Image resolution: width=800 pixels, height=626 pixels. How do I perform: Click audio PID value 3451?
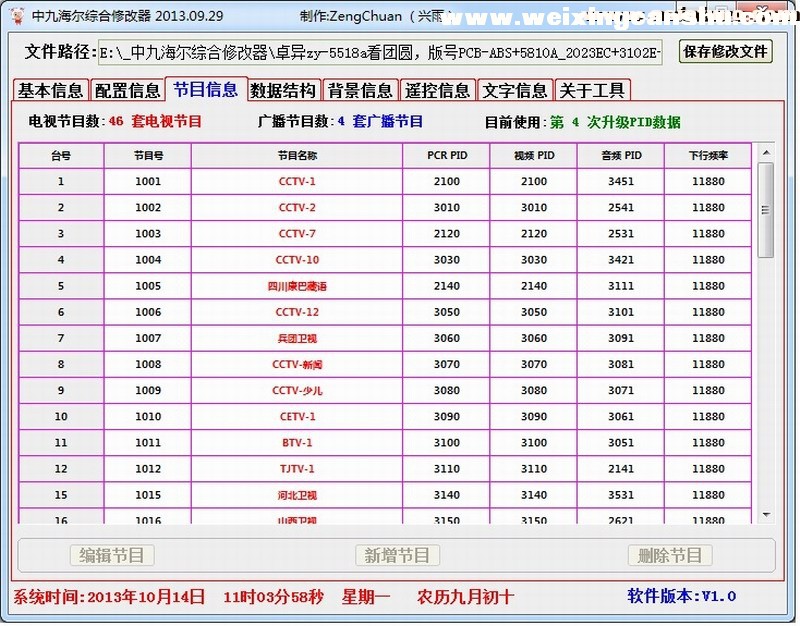pyautogui.click(x=621, y=182)
